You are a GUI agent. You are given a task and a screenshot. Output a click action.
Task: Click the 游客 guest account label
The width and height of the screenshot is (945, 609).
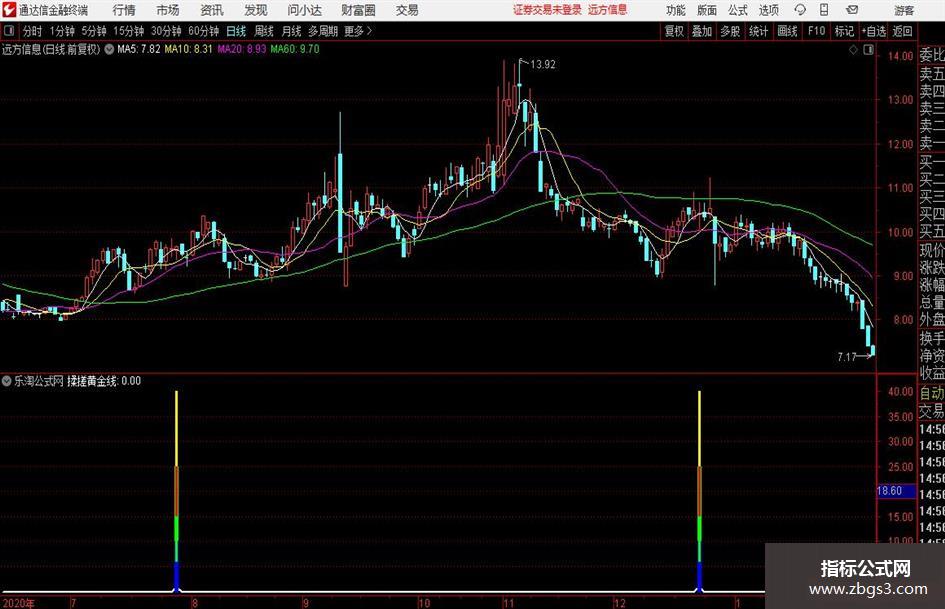903,10
